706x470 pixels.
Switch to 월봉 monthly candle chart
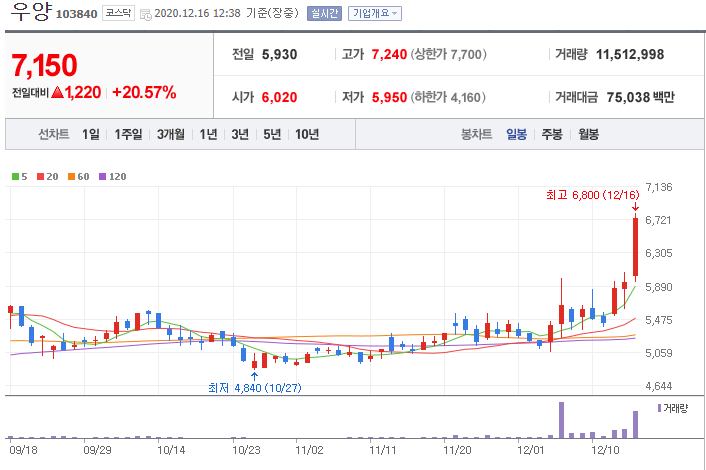(588, 135)
